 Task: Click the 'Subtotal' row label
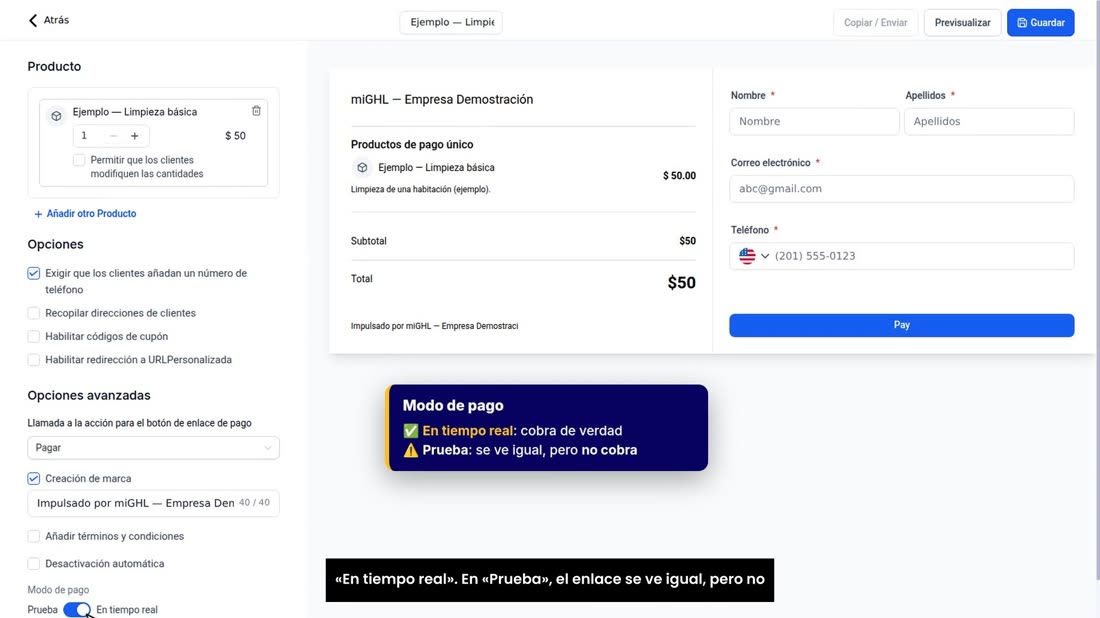click(x=368, y=241)
